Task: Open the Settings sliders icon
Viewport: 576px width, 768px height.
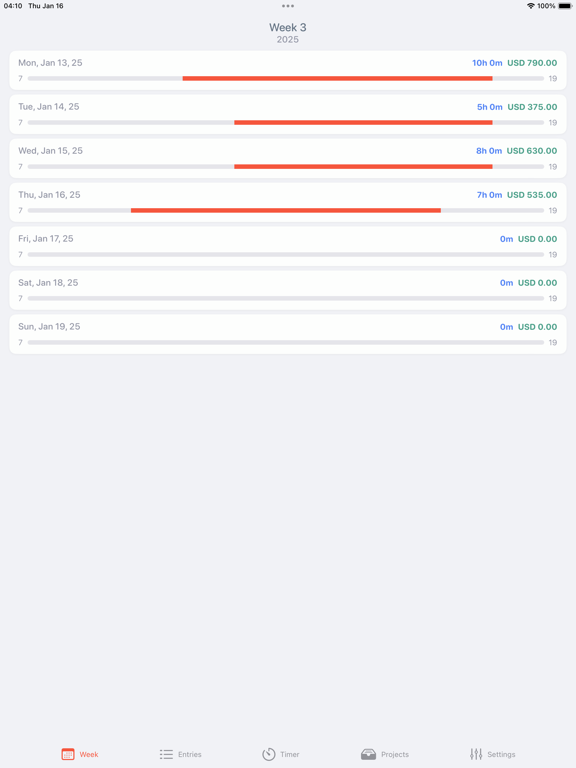Action: 476,754
